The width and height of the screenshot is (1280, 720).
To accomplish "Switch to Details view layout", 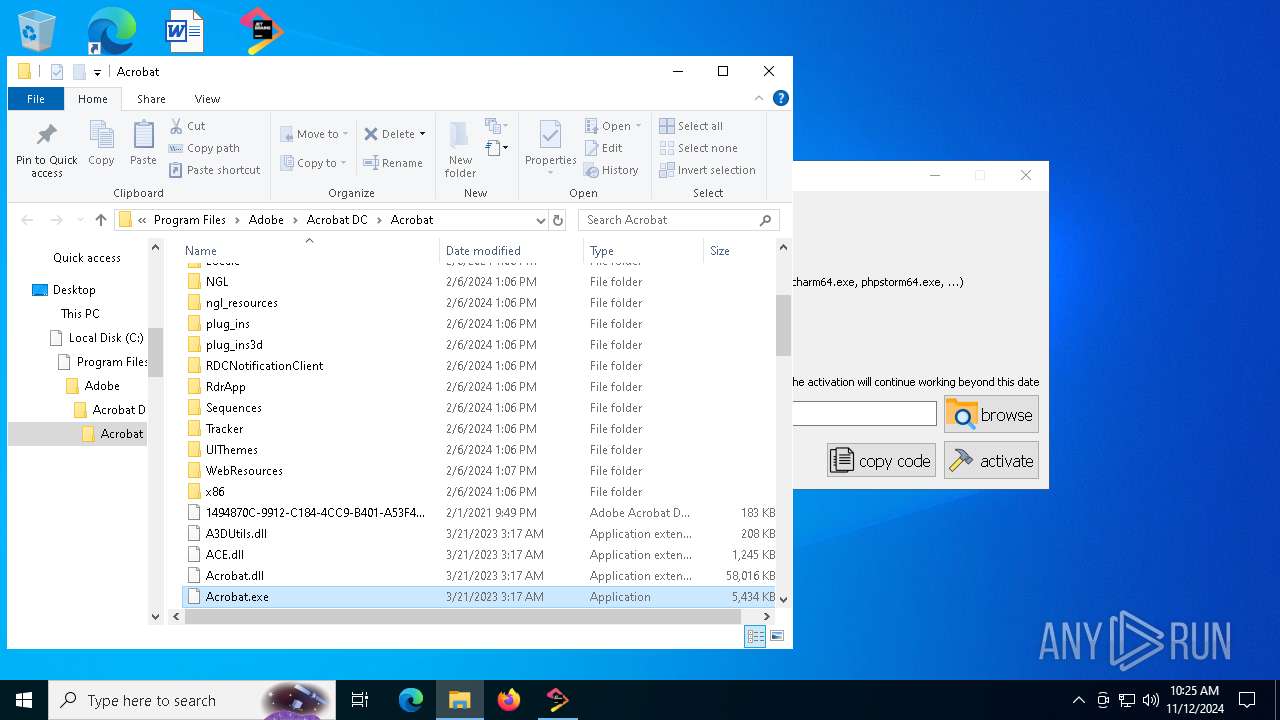I will [x=755, y=636].
